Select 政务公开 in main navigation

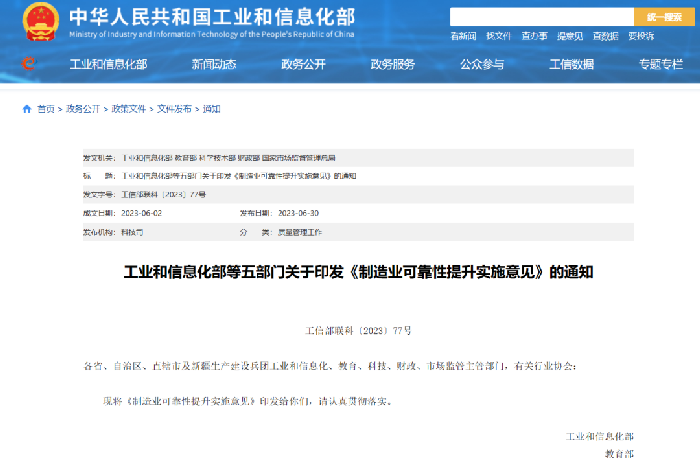303,64
